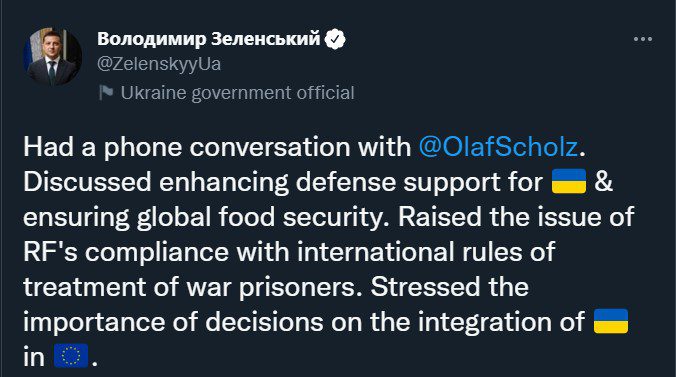The height and width of the screenshot is (377, 676).
Task: Click 'Raised the issue of' text
Action: point(516,216)
